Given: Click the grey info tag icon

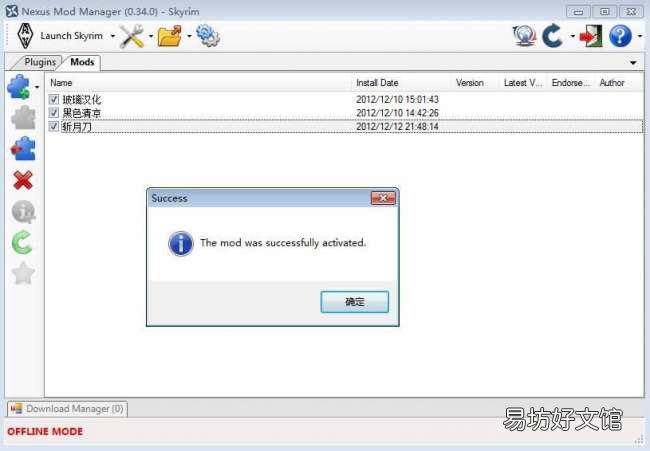Looking at the screenshot, I should (23, 211).
